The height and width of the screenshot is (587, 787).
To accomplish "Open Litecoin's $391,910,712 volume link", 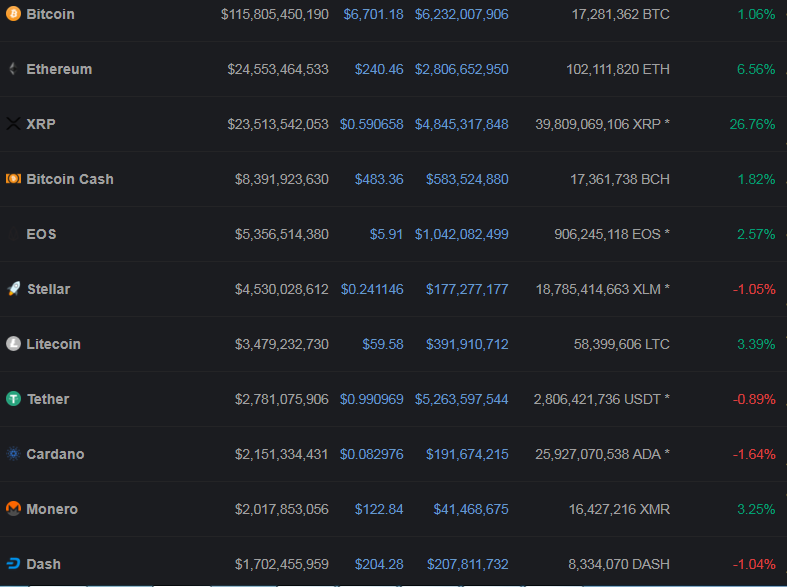I will (x=467, y=344).
